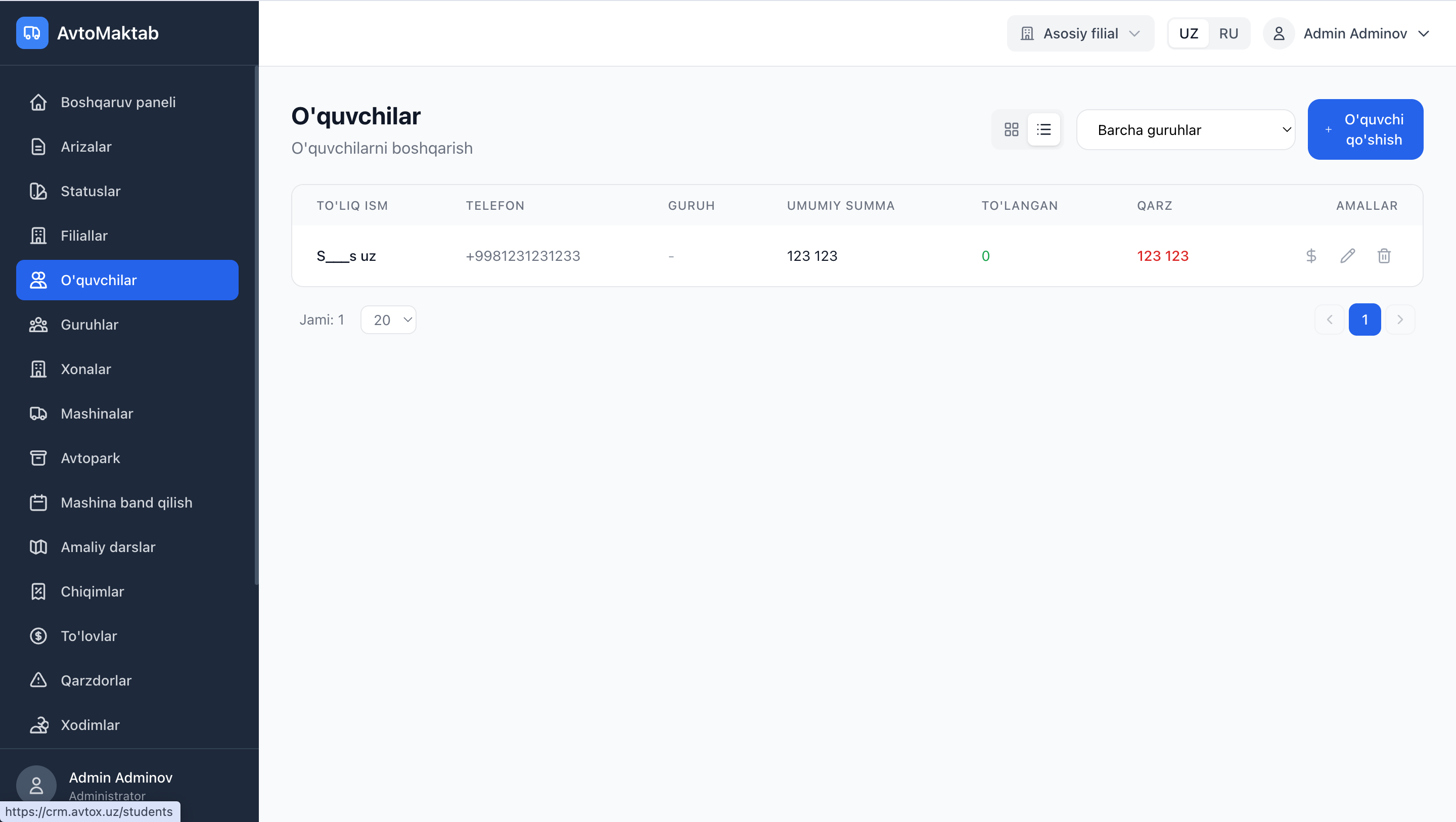Select UZ language option
1456x822 pixels.
point(1188,33)
